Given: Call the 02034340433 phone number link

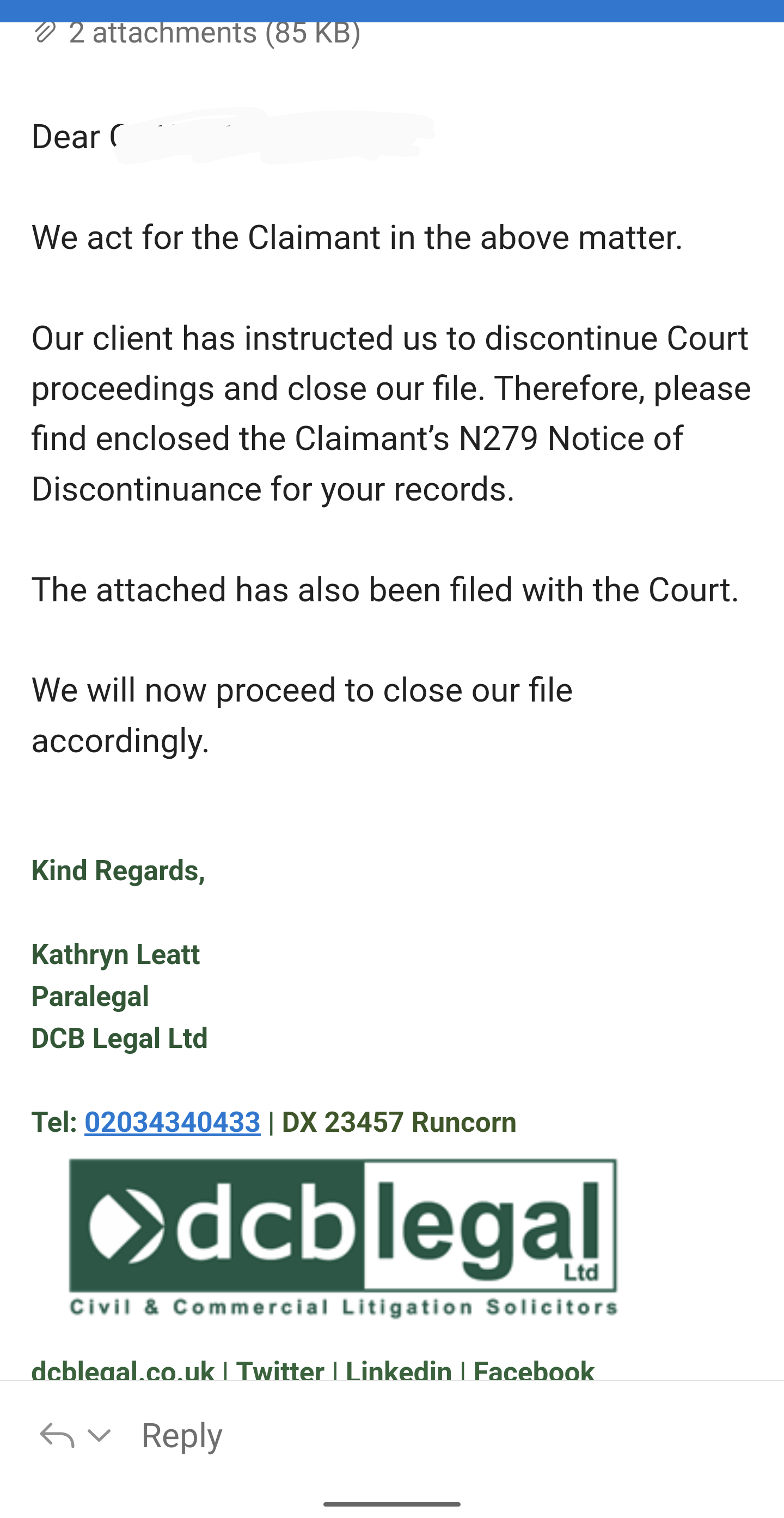Looking at the screenshot, I should [172, 1122].
